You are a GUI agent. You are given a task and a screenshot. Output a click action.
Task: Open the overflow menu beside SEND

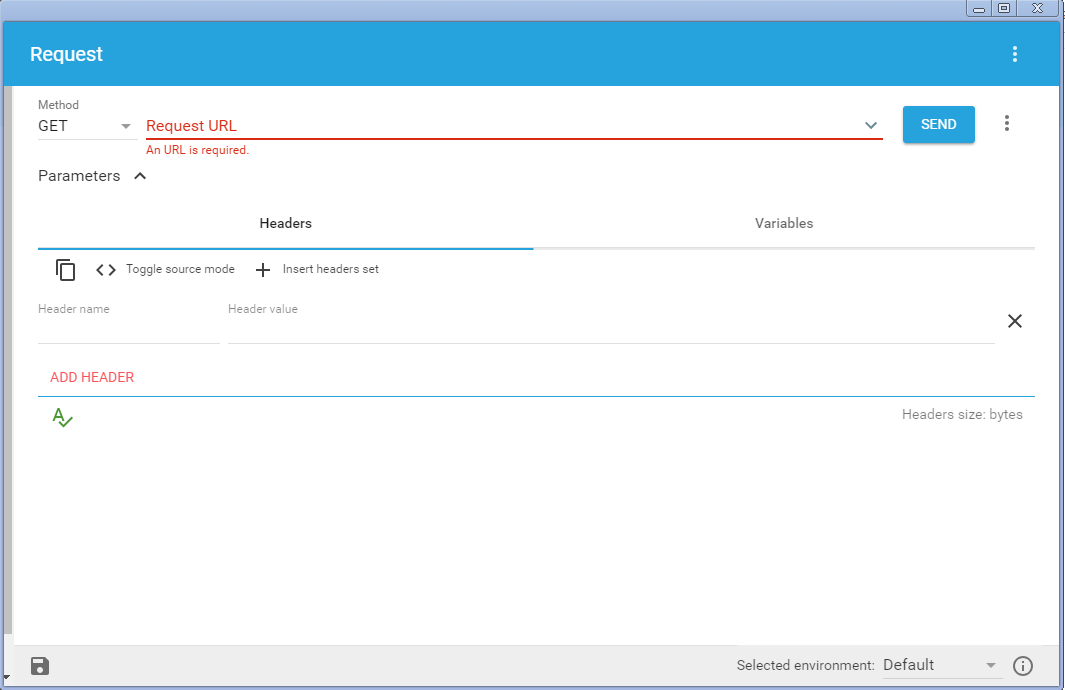click(1006, 122)
